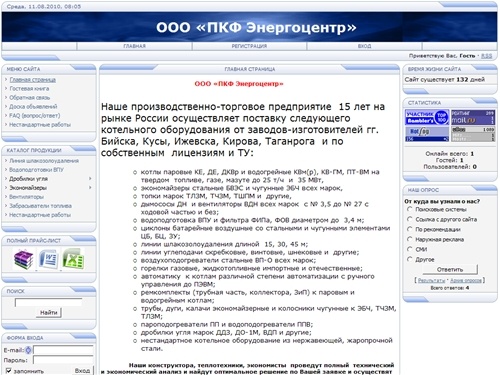Open the РЕГИСТРАЦИЯ top menu item
Viewport: 500px width, 375px height.
(x=249, y=46)
